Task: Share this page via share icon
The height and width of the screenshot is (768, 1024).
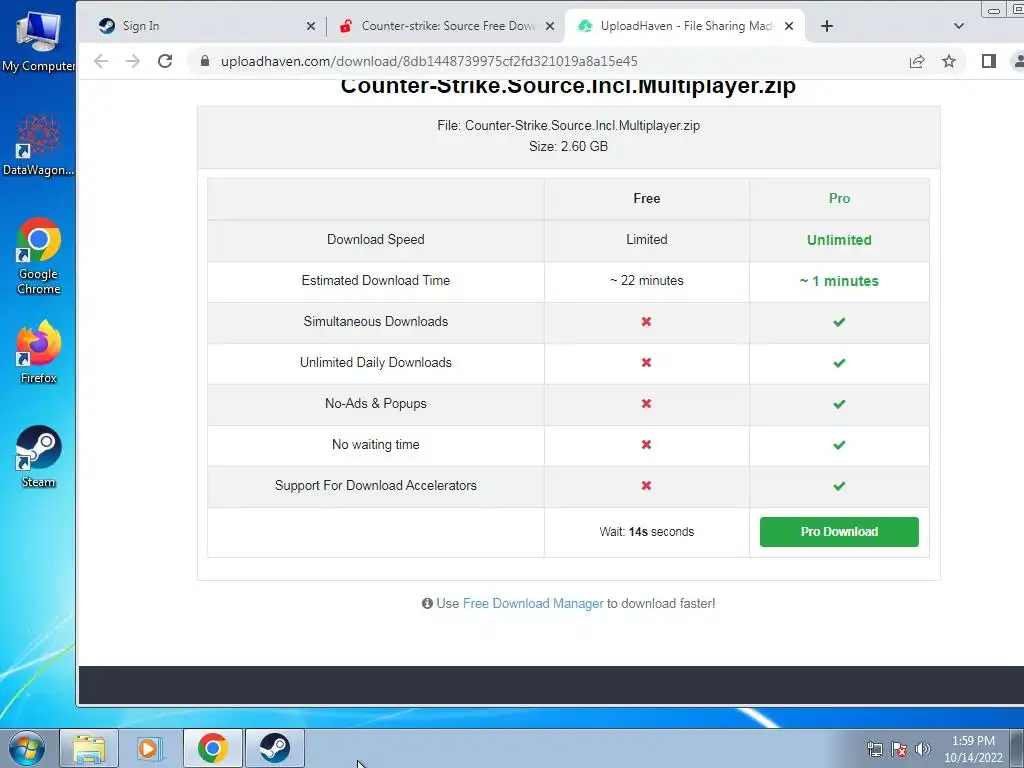Action: click(917, 61)
